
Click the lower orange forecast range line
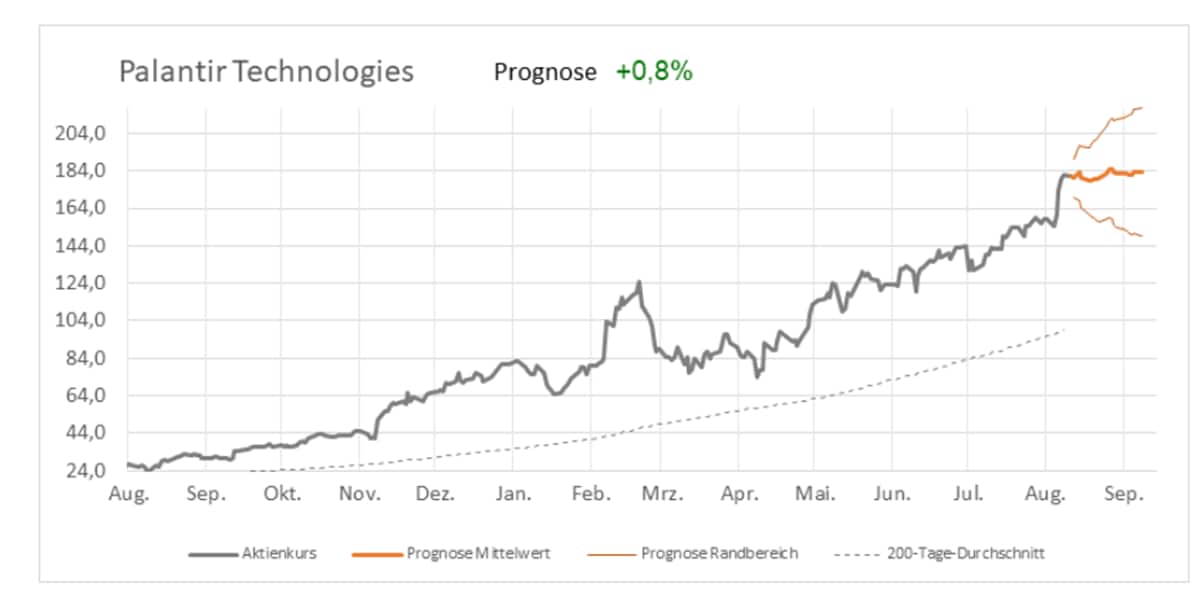click(1109, 224)
